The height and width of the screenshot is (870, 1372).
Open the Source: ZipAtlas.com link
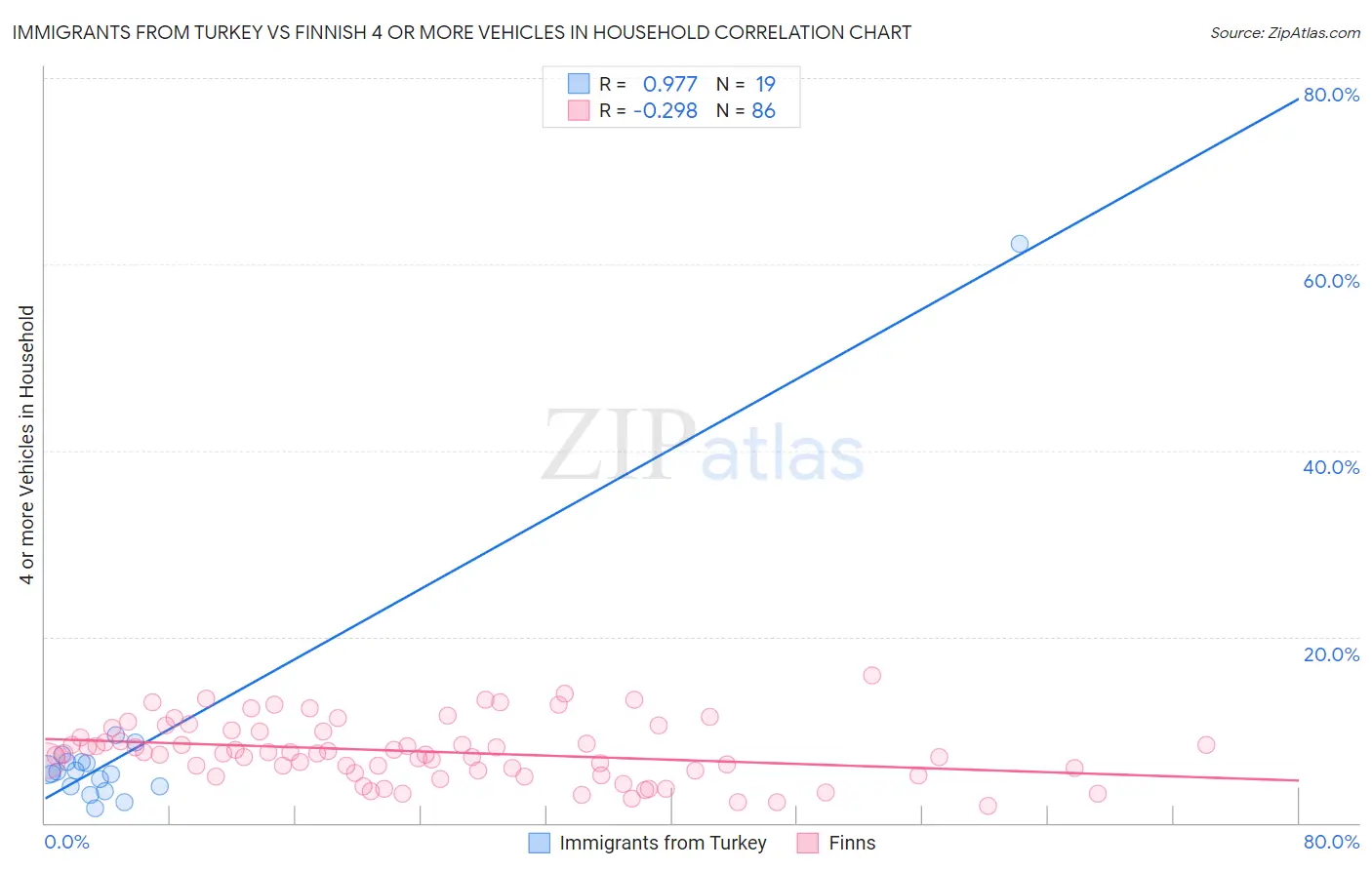[x=1285, y=32]
